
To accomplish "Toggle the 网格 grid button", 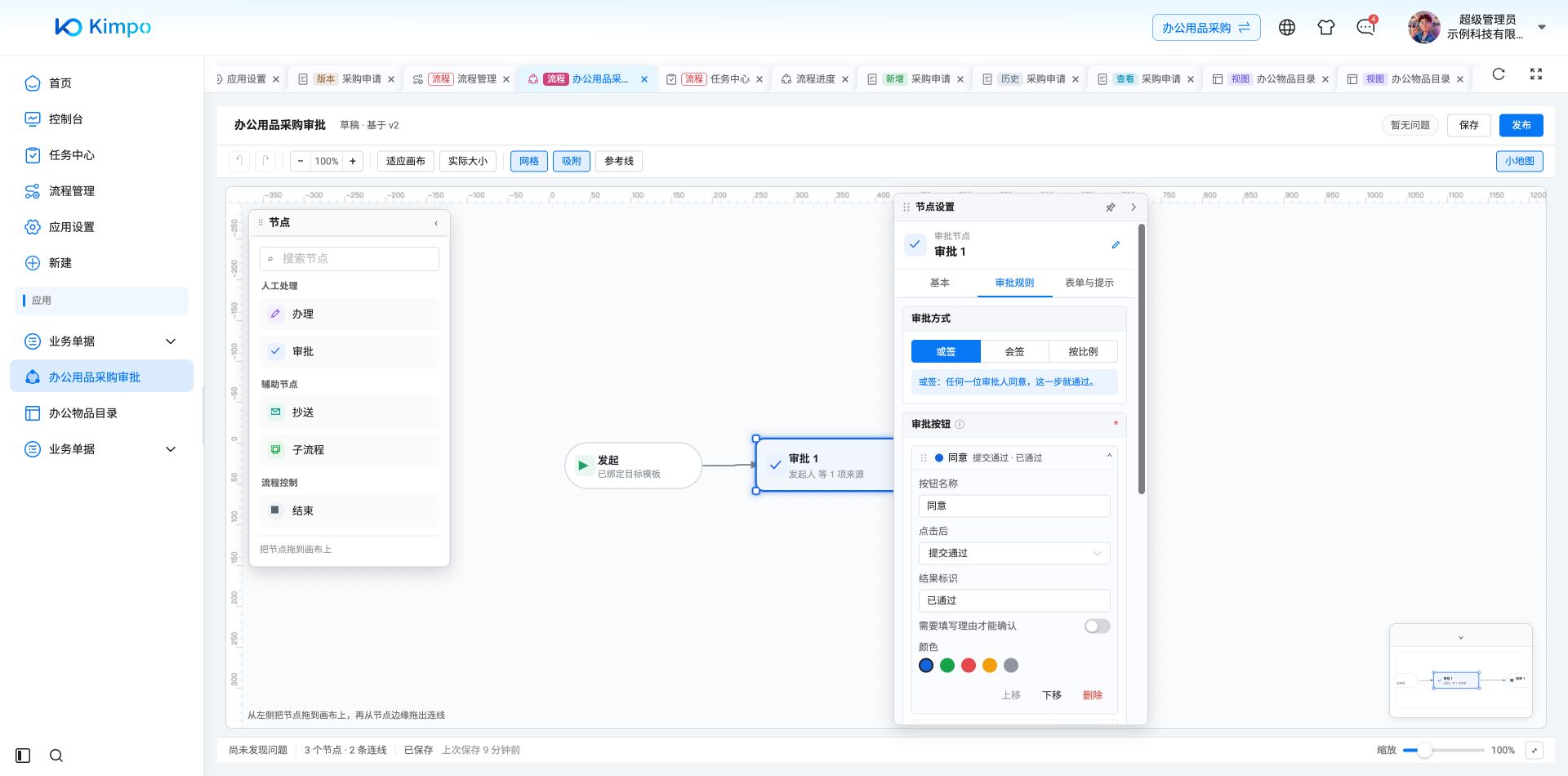I will [x=529, y=161].
